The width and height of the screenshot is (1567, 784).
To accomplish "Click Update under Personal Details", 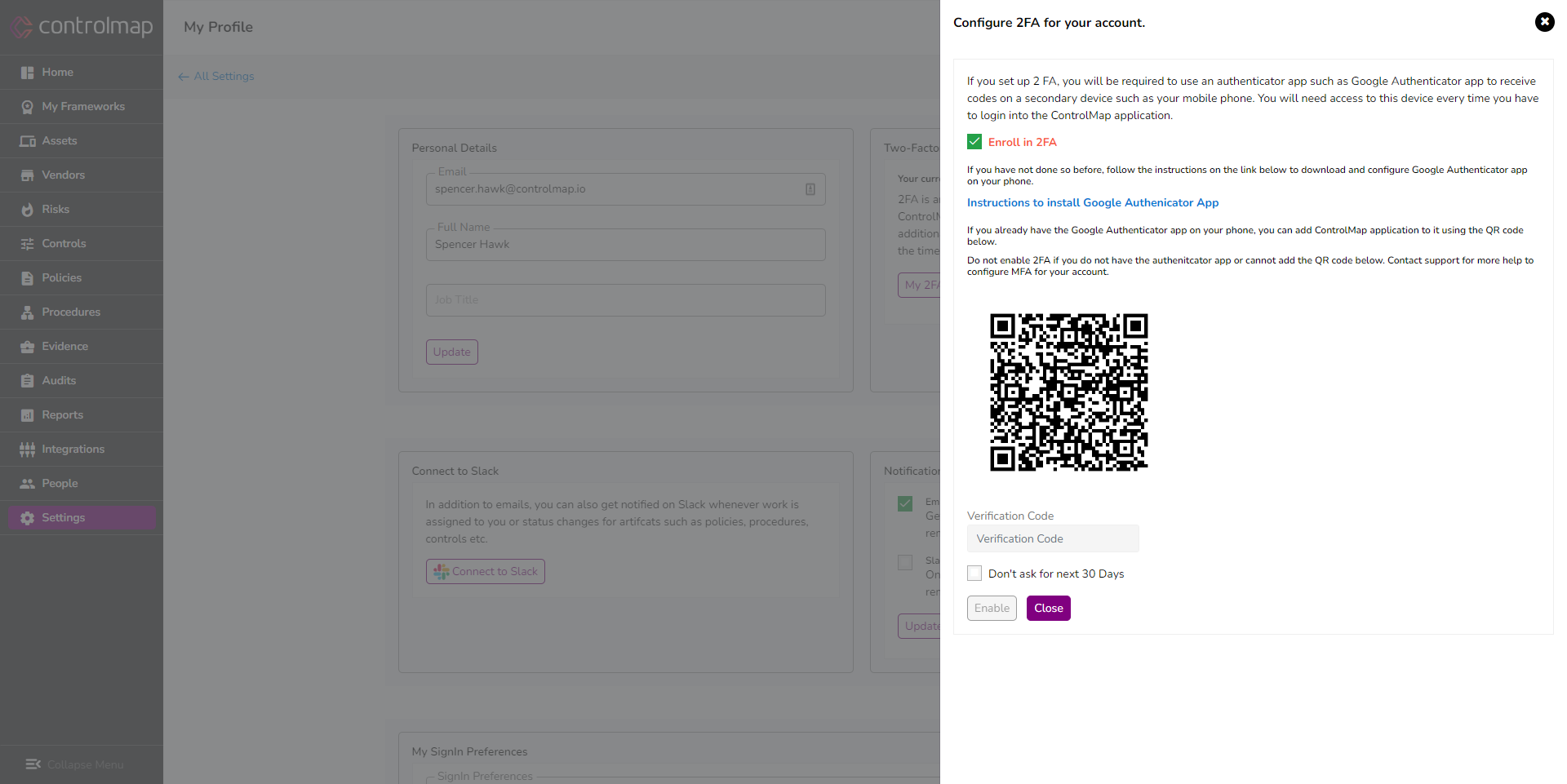I will pyautogui.click(x=451, y=352).
